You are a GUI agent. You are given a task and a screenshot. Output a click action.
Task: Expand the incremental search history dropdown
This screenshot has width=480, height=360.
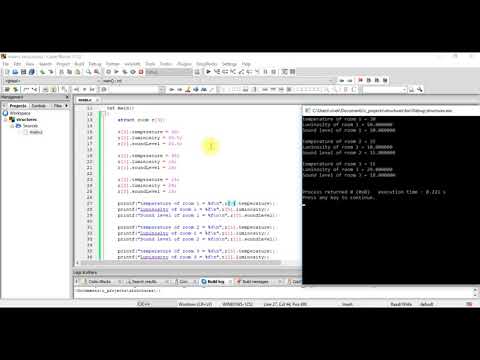click(162, 89)
